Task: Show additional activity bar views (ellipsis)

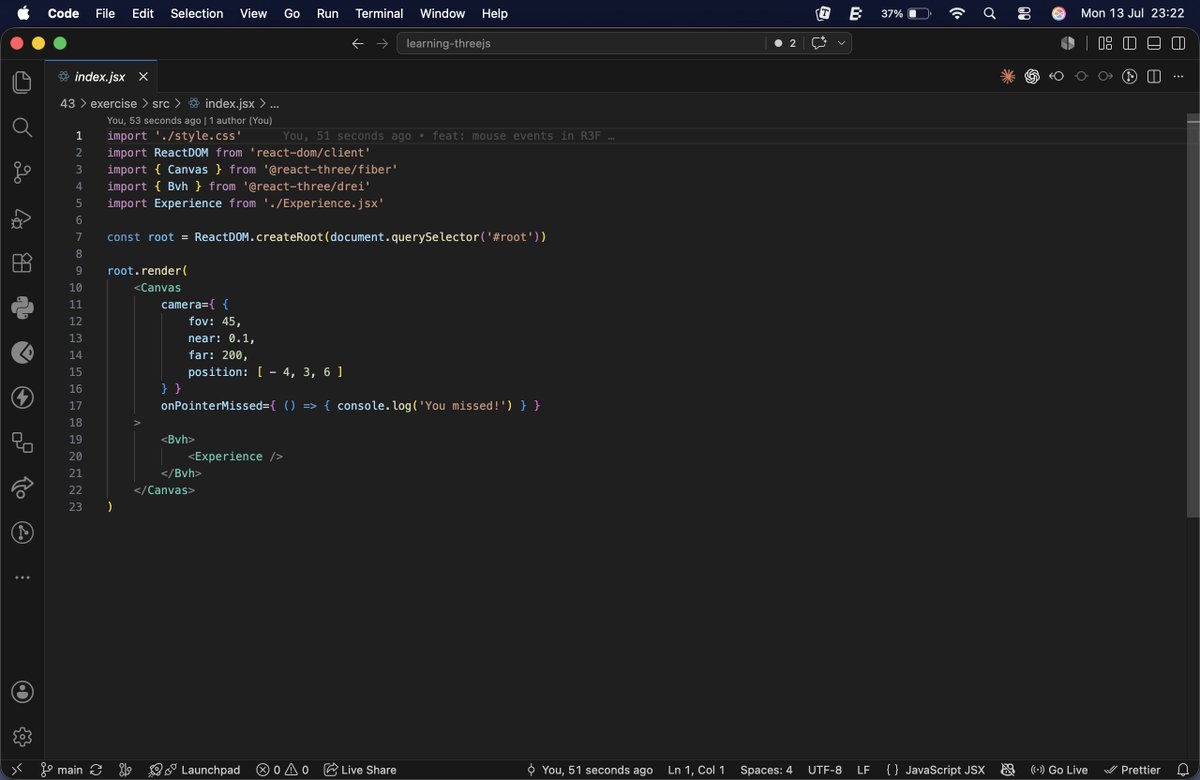Action: click(22, 578)
